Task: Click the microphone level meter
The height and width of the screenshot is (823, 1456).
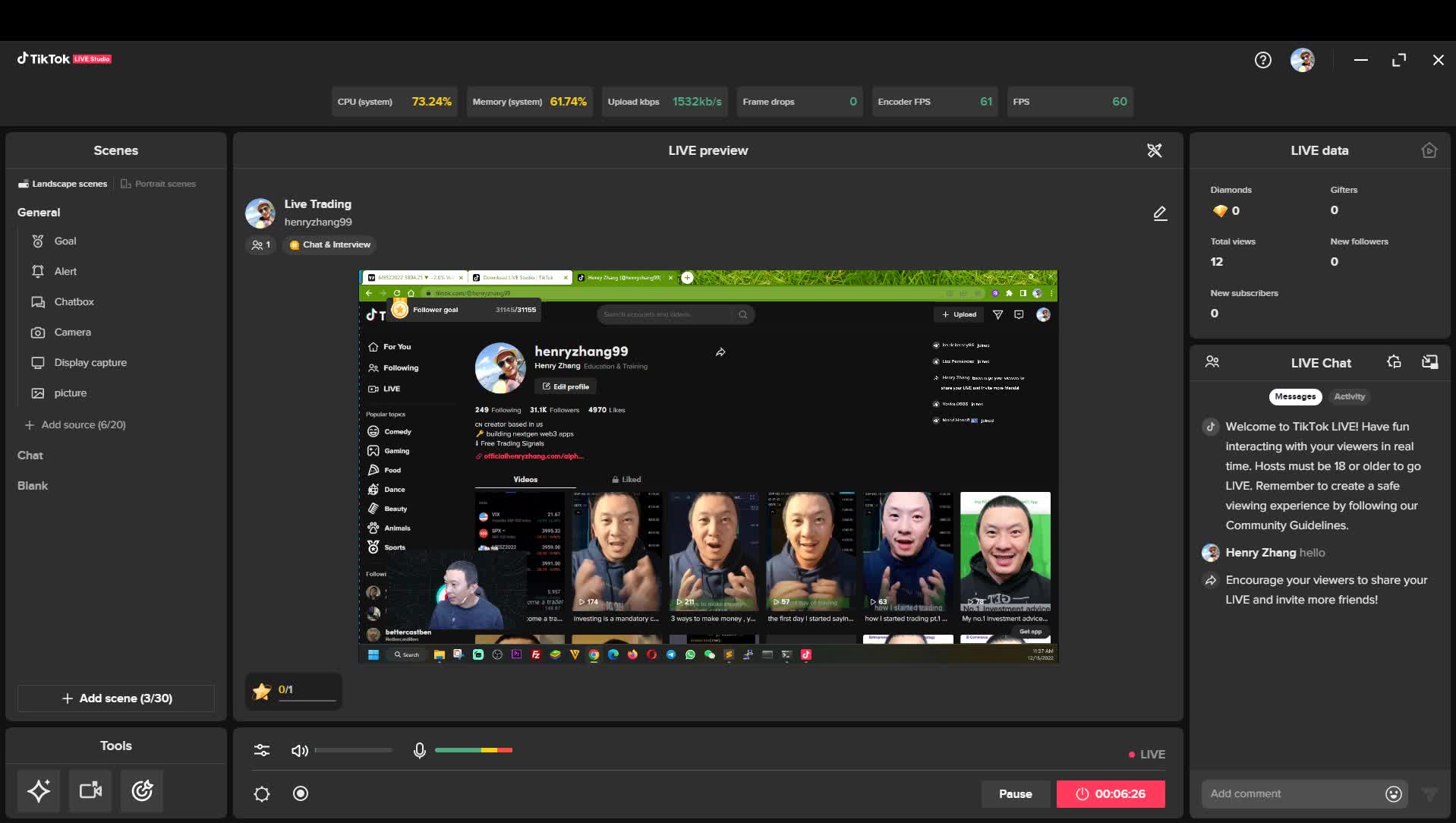Action: pyautogui.click(x=474, y=751)
